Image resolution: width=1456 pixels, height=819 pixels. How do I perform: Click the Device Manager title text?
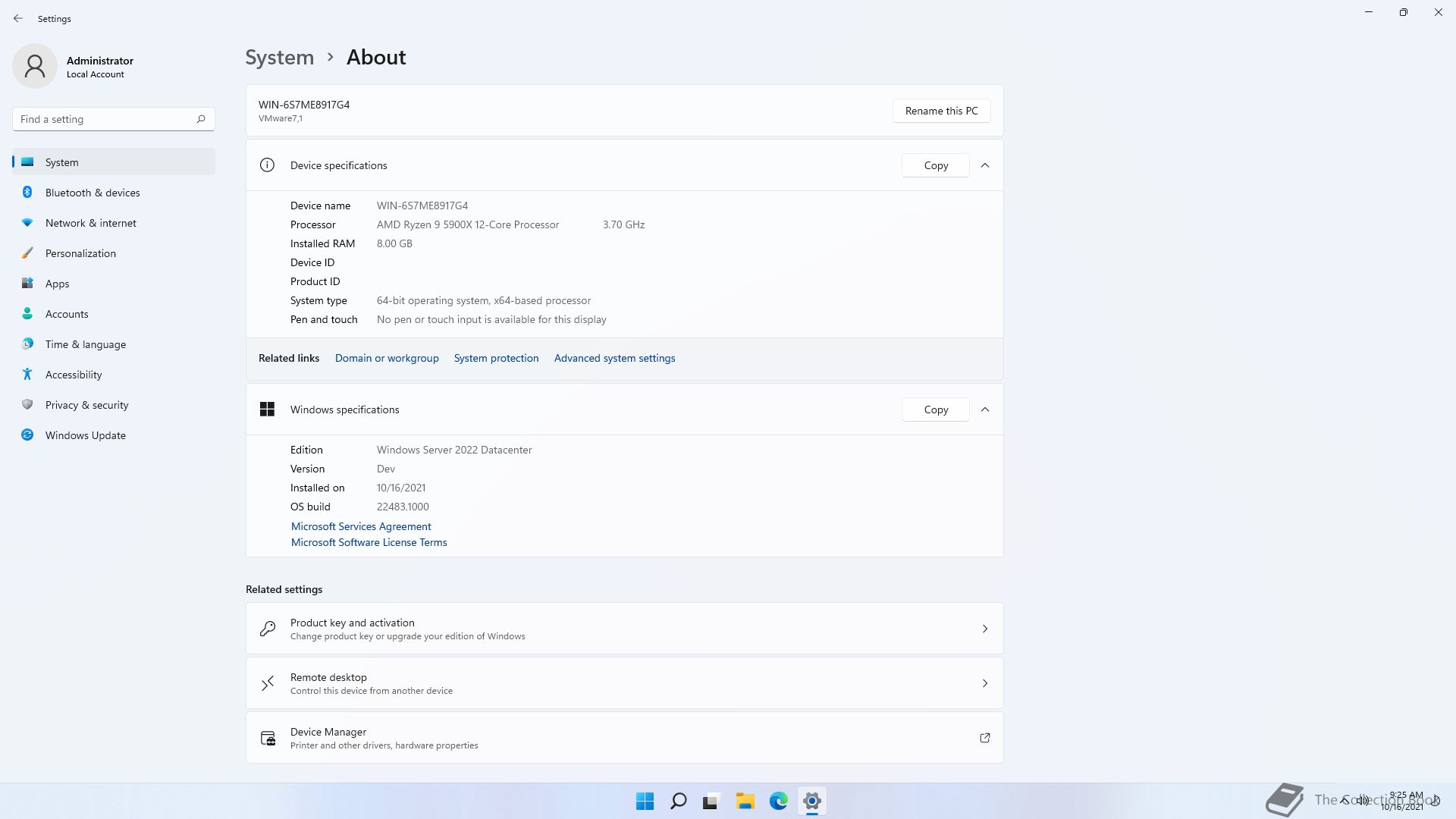pos(328,732)
